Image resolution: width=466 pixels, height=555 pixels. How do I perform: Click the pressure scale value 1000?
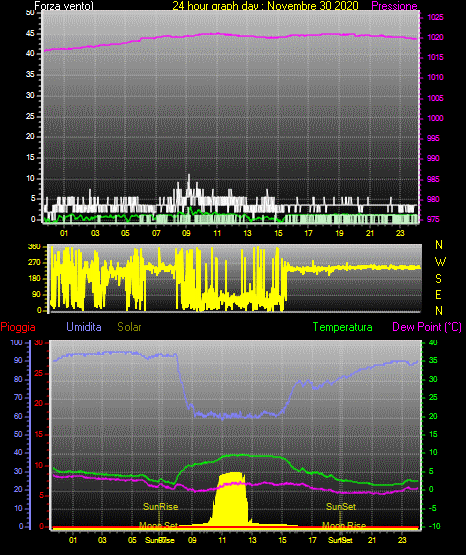(x=435, y=118)
